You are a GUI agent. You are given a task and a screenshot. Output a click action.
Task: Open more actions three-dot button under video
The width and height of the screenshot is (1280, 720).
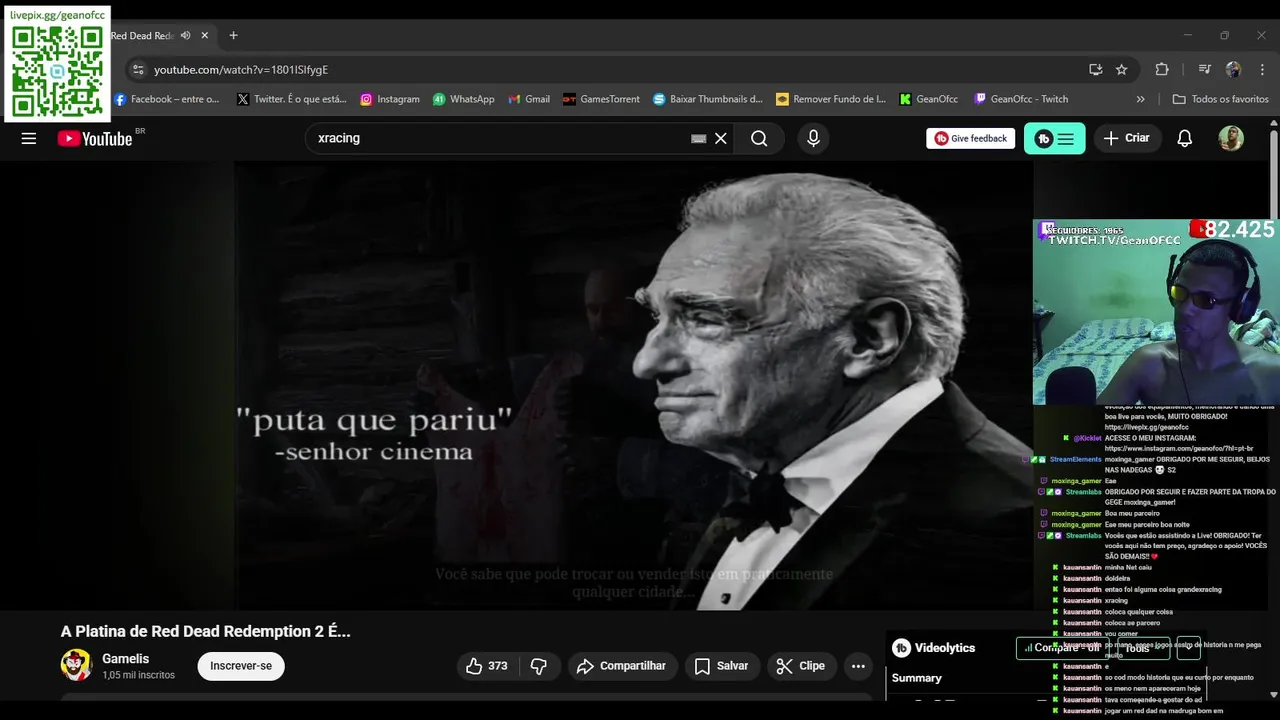pos(858,666)
